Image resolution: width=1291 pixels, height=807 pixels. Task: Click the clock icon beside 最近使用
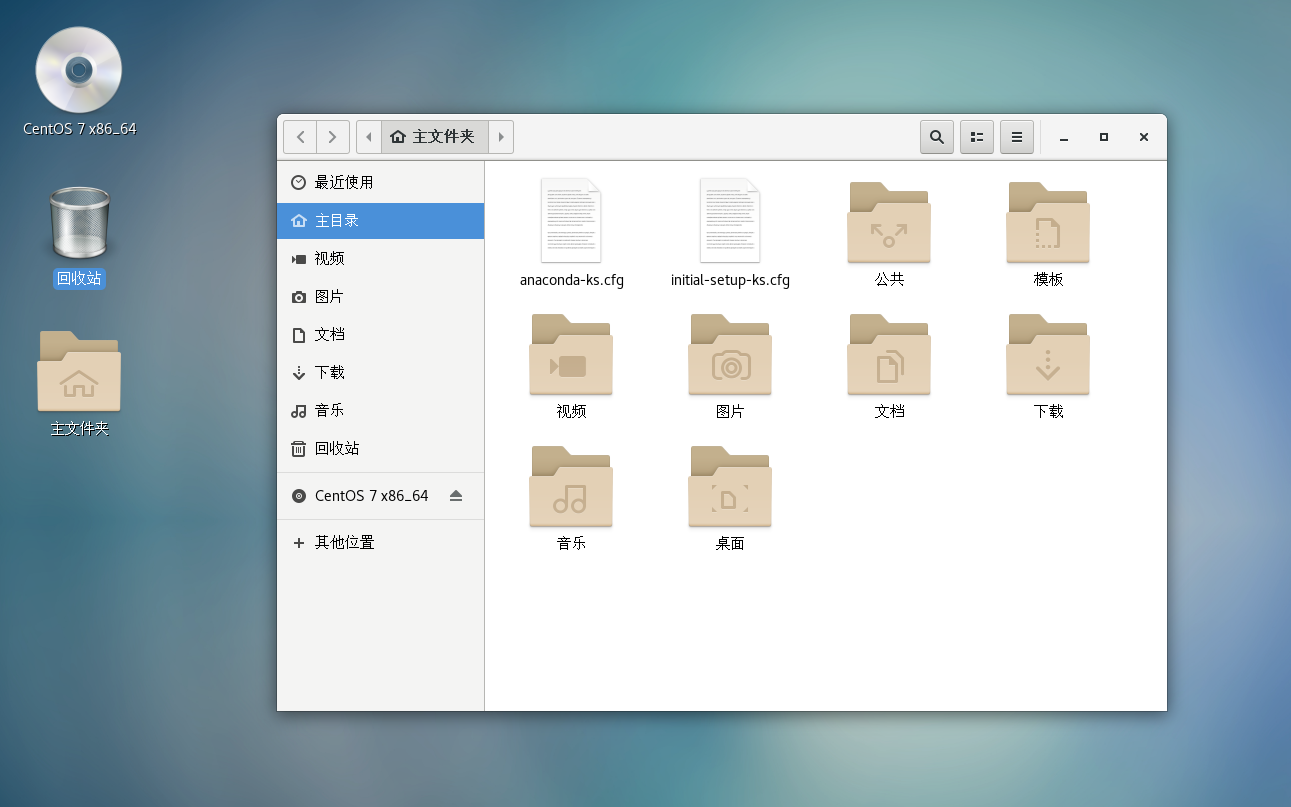pyautogui.click(x=298, y=182)
